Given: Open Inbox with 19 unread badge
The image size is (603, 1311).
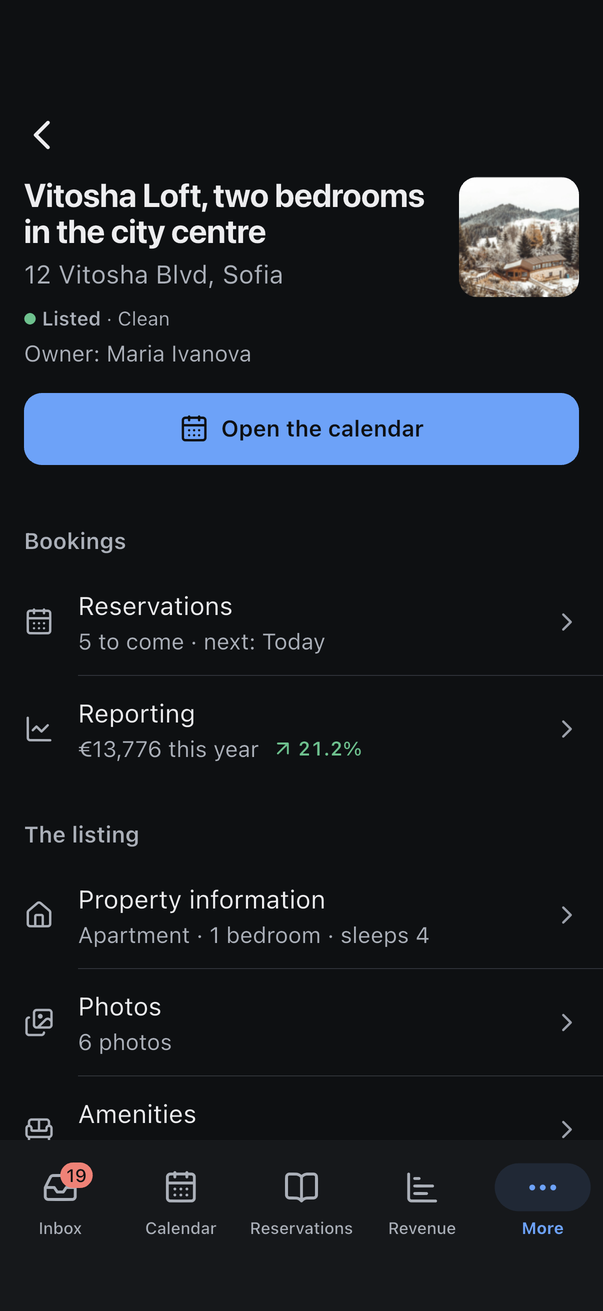Looking at the screenshot, I should point(60,1201).
